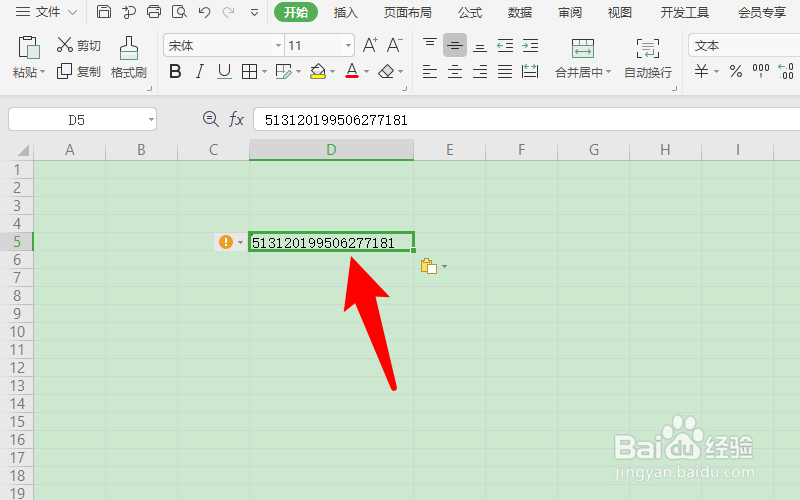Click the distributed alignment icon
Image resolution: width=800 pixels, height=500 pixels.
[530, 71]
